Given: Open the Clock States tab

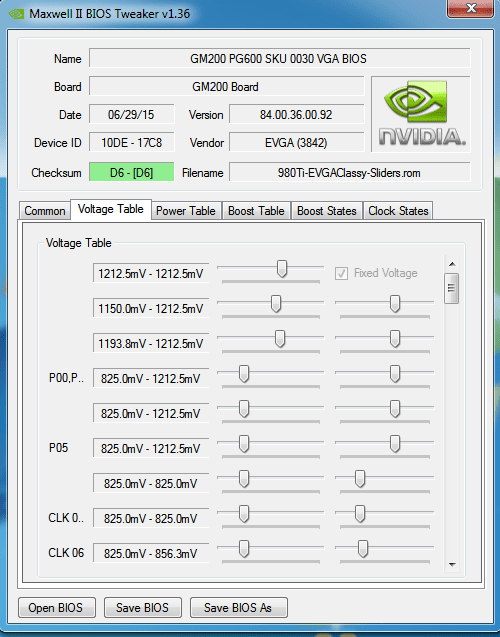Looking at the screenshot, I should coord(398,211).
